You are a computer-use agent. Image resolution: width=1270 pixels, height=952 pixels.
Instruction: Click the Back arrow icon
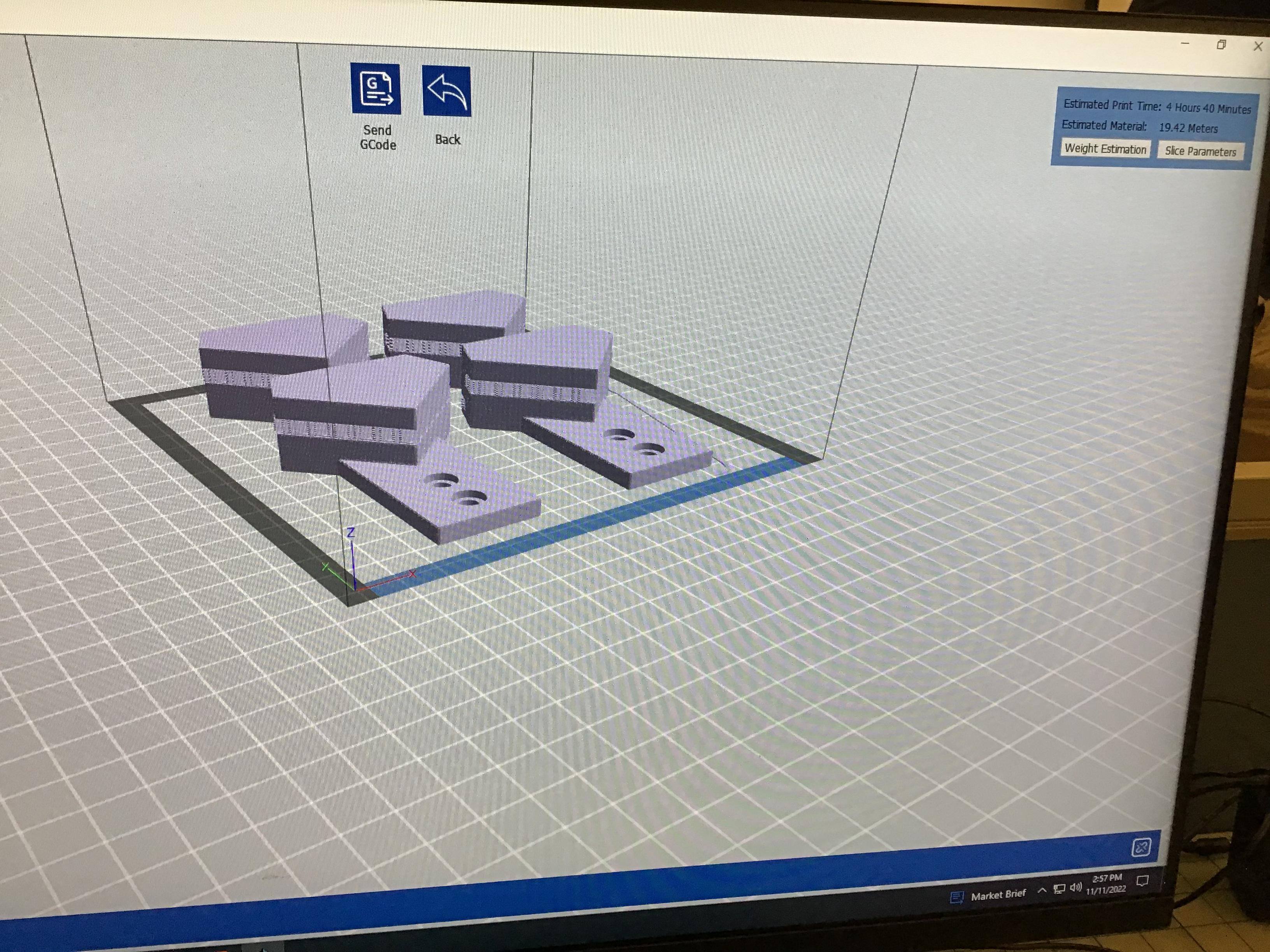click(x=447, y=92)
